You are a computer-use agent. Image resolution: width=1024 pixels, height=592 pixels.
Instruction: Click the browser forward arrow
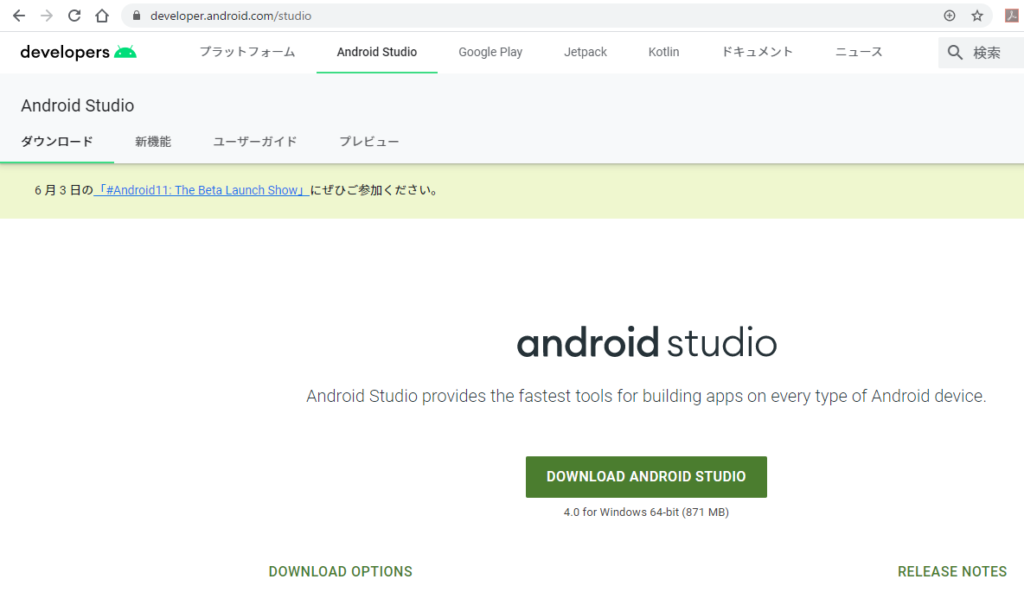[46, 16]
